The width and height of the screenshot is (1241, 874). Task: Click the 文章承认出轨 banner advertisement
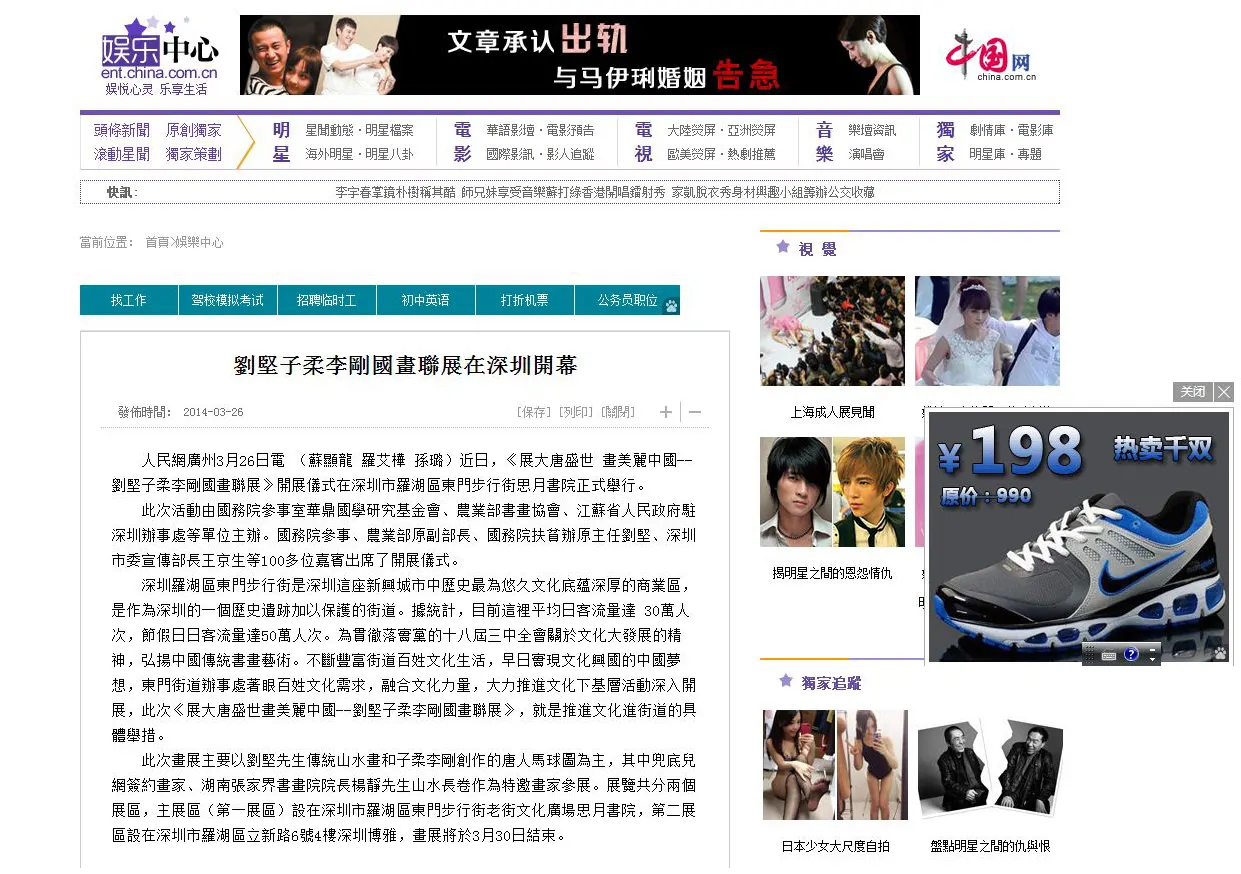tap(580, 55)
